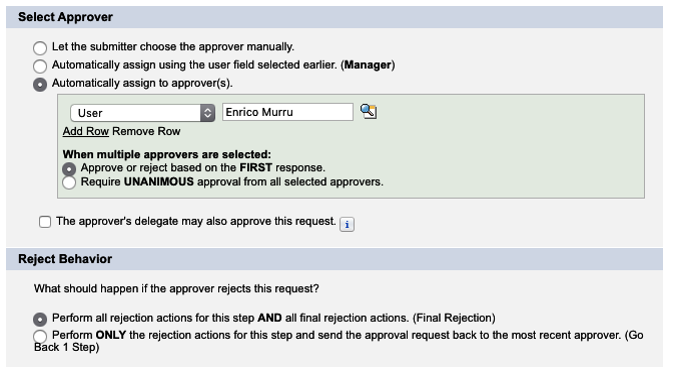Click the up-down arrows on User select
Viewport: 674px width, 375px height.
[x=208, y=113]
